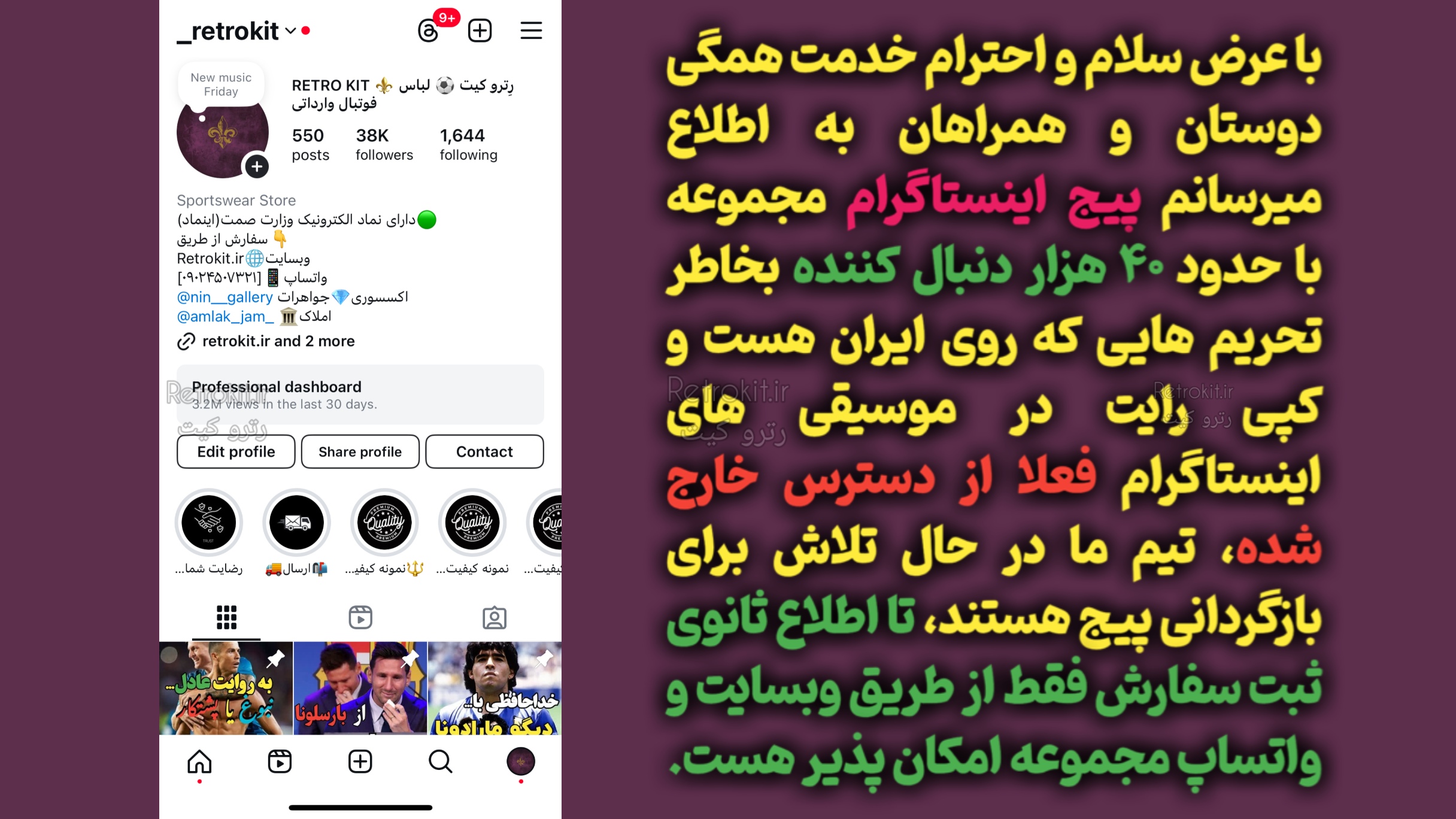Tap the create new post plus icon

click(480, 31)
